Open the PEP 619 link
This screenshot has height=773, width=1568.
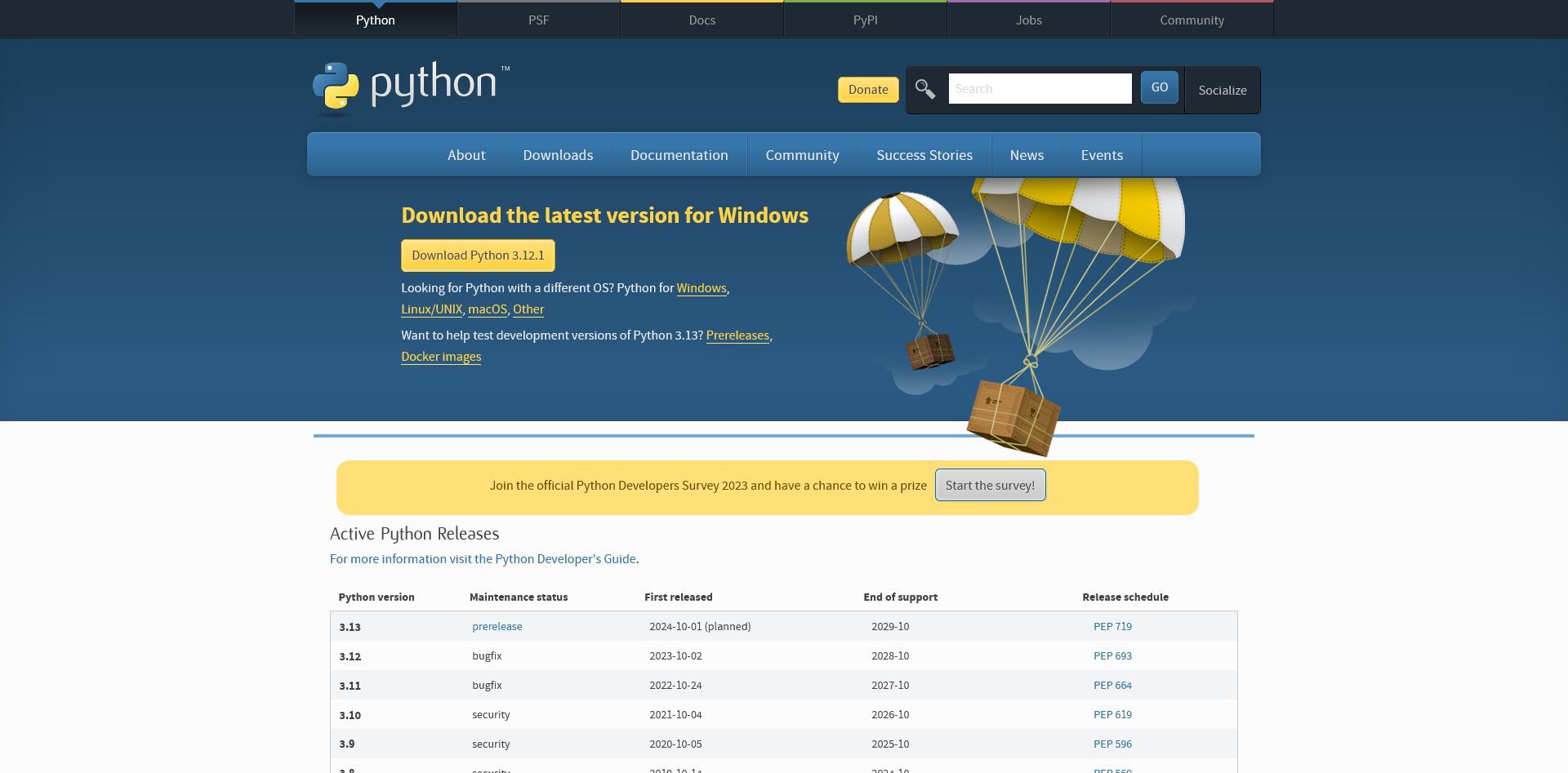[x=1112, y=715]
